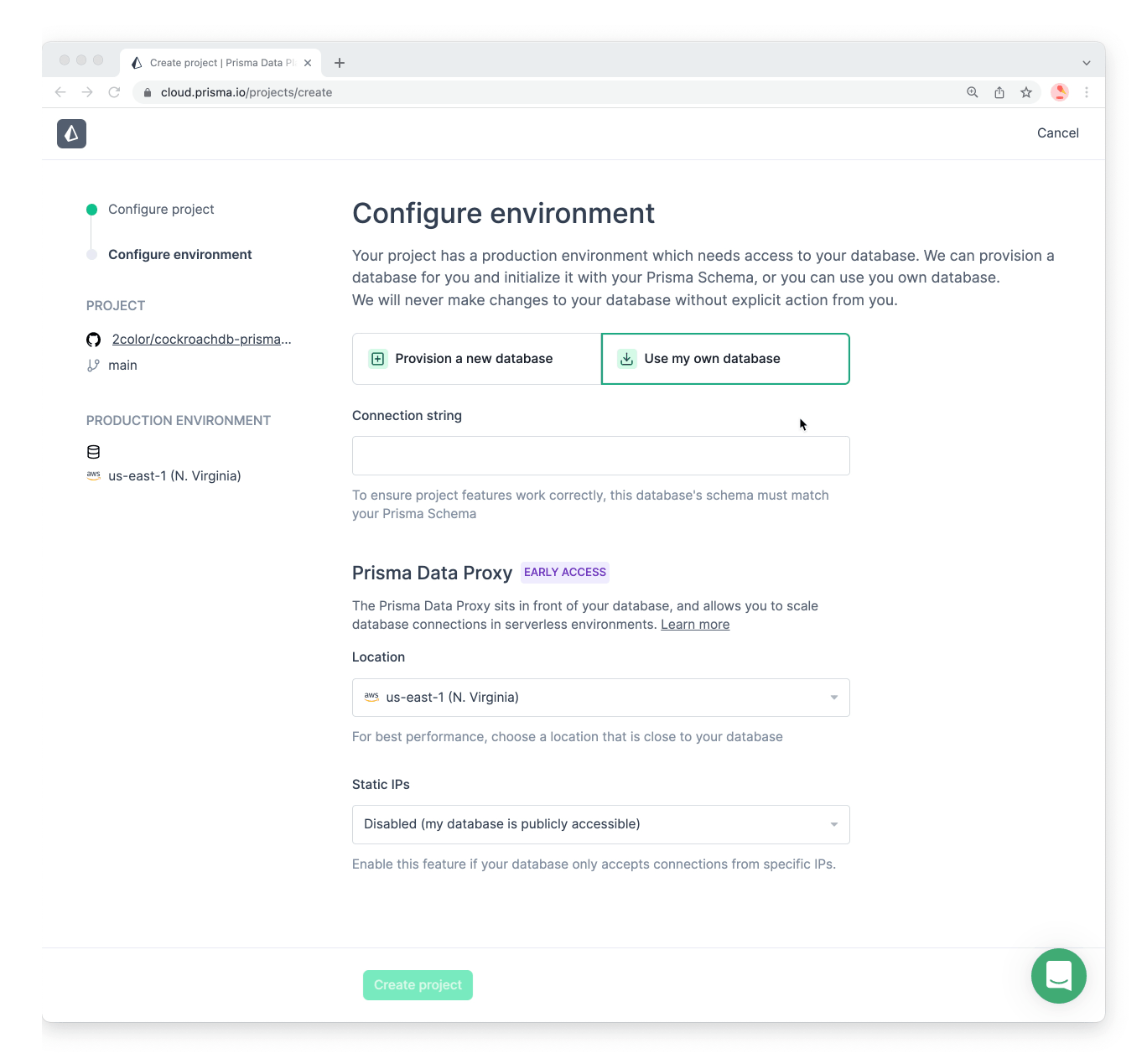
Task: Click the Configure project step indicator dot
Action: (x=91, y=209)
